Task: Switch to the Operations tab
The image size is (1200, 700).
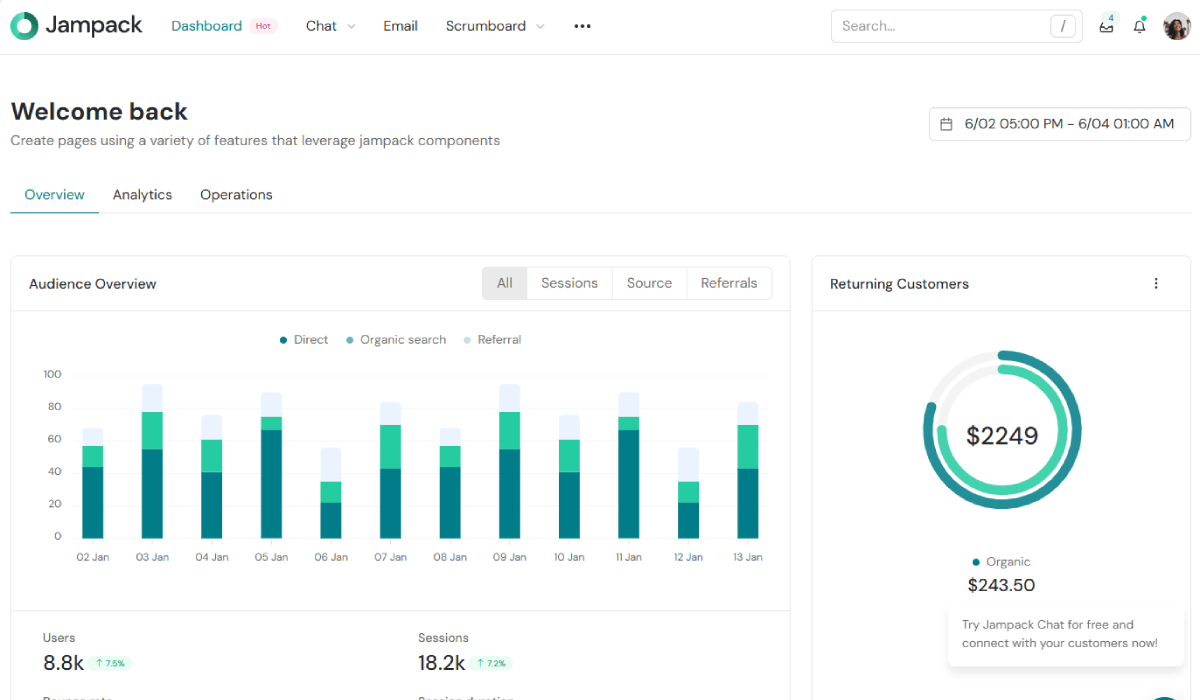Action: point(236,195)
